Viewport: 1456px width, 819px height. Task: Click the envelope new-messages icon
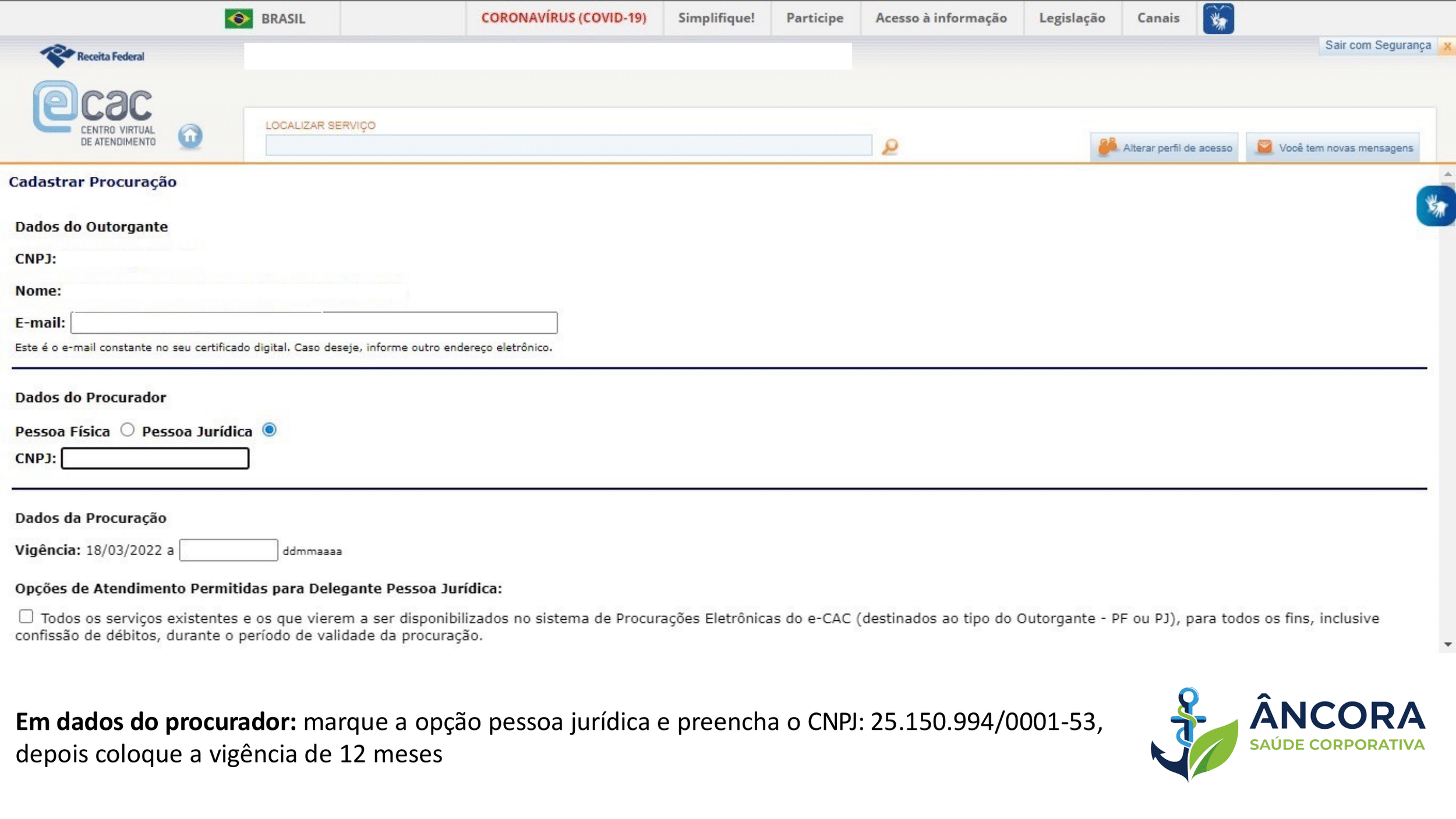pos(1264,147)
